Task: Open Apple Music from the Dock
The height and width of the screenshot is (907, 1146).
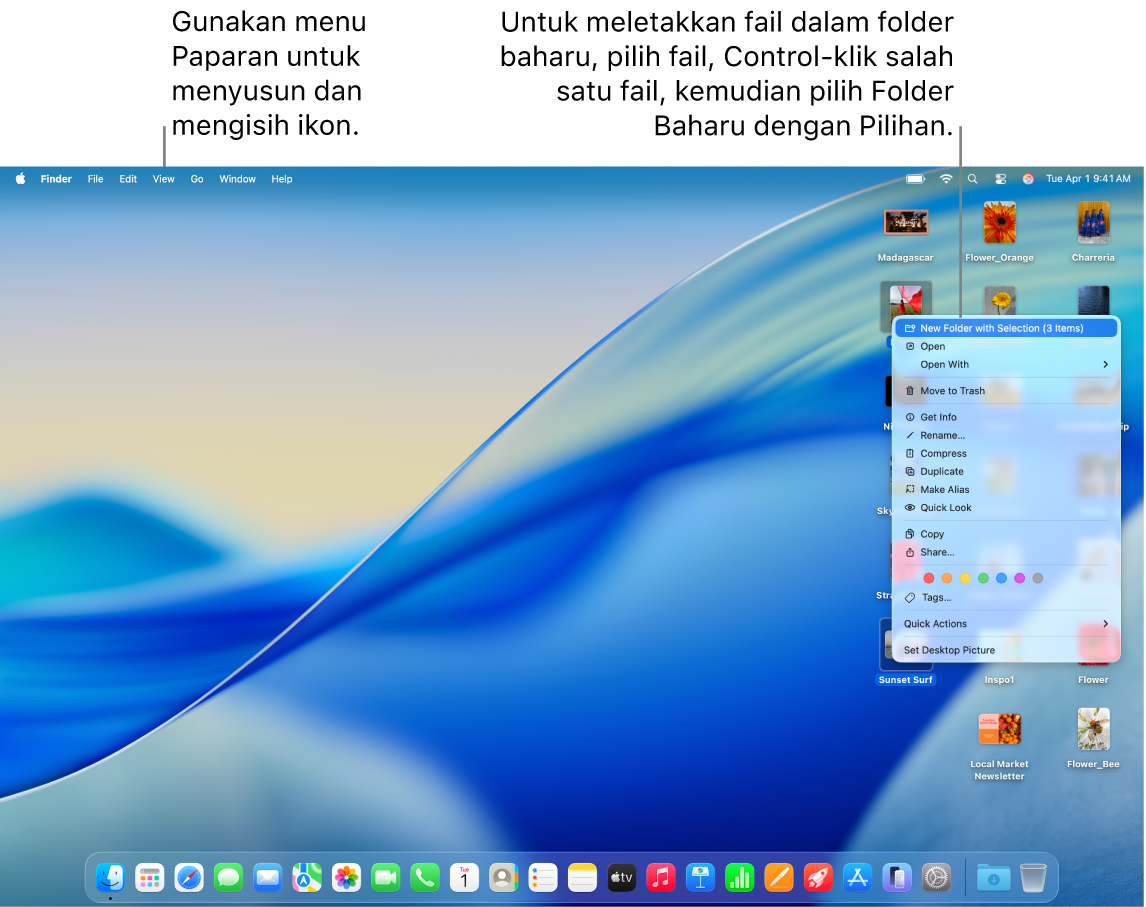Action: tap(660, 877)
